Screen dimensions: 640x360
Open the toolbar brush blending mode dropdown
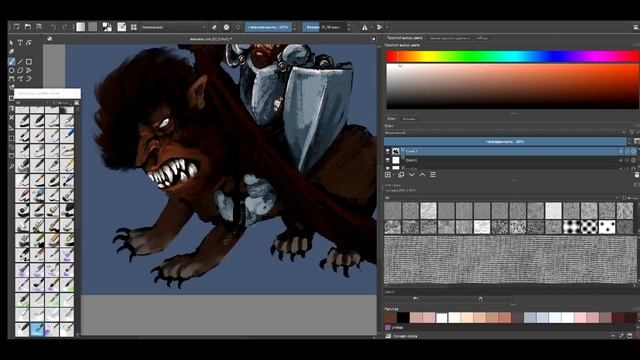[x=173, y=27]
